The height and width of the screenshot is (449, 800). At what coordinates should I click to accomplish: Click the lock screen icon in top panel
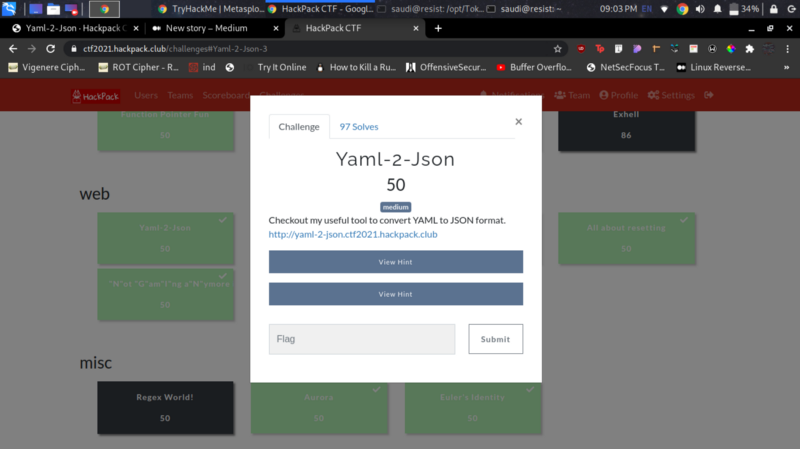773,9
